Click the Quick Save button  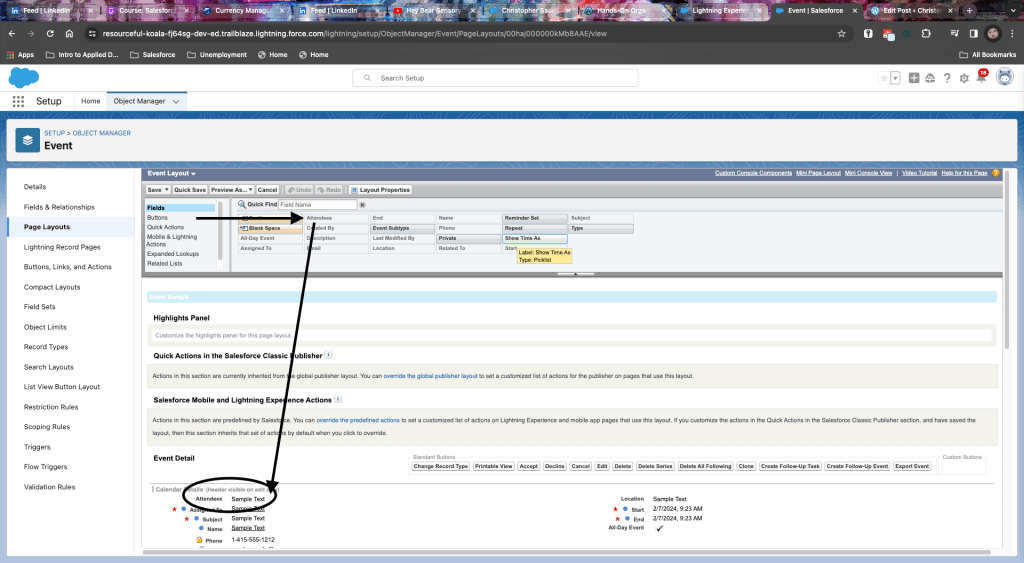[x=189, y=189]
